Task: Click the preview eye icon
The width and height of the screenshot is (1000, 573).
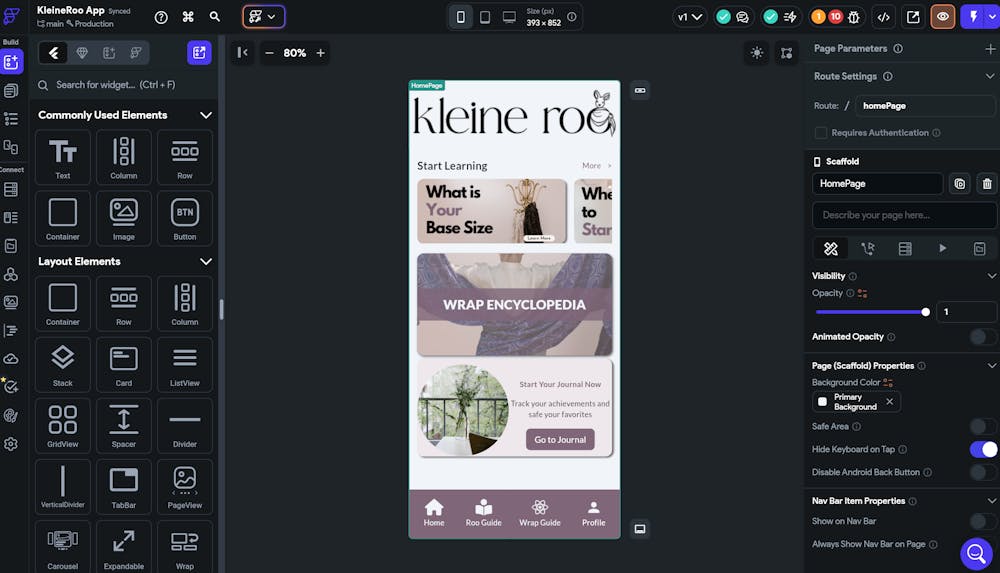Action: point(942,17)
